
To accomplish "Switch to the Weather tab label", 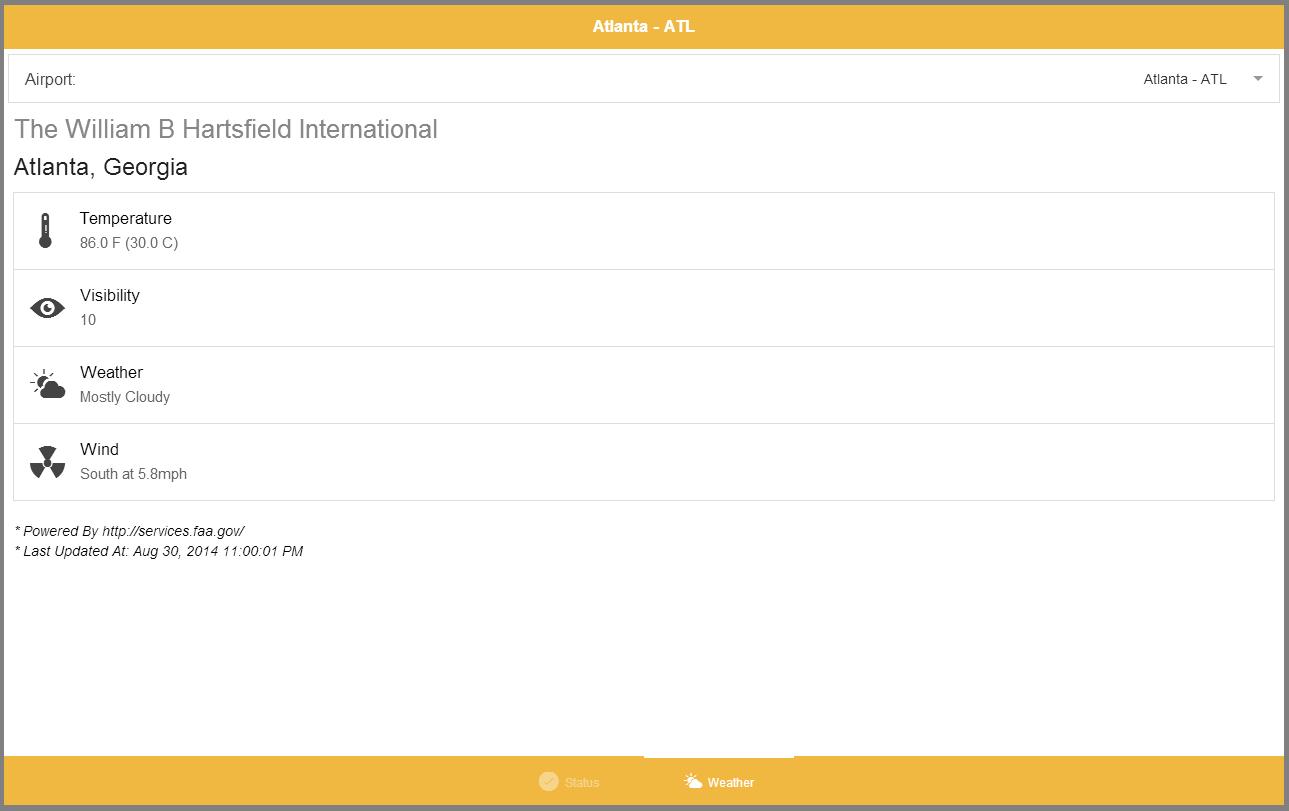I will [730, 782].
